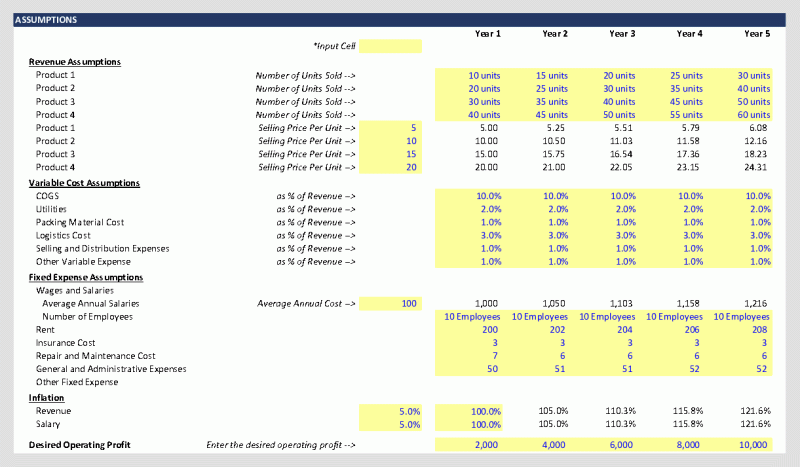Select the Salary inflation rate input cell
Screen dimensions: 800x467
coord(390,423)
